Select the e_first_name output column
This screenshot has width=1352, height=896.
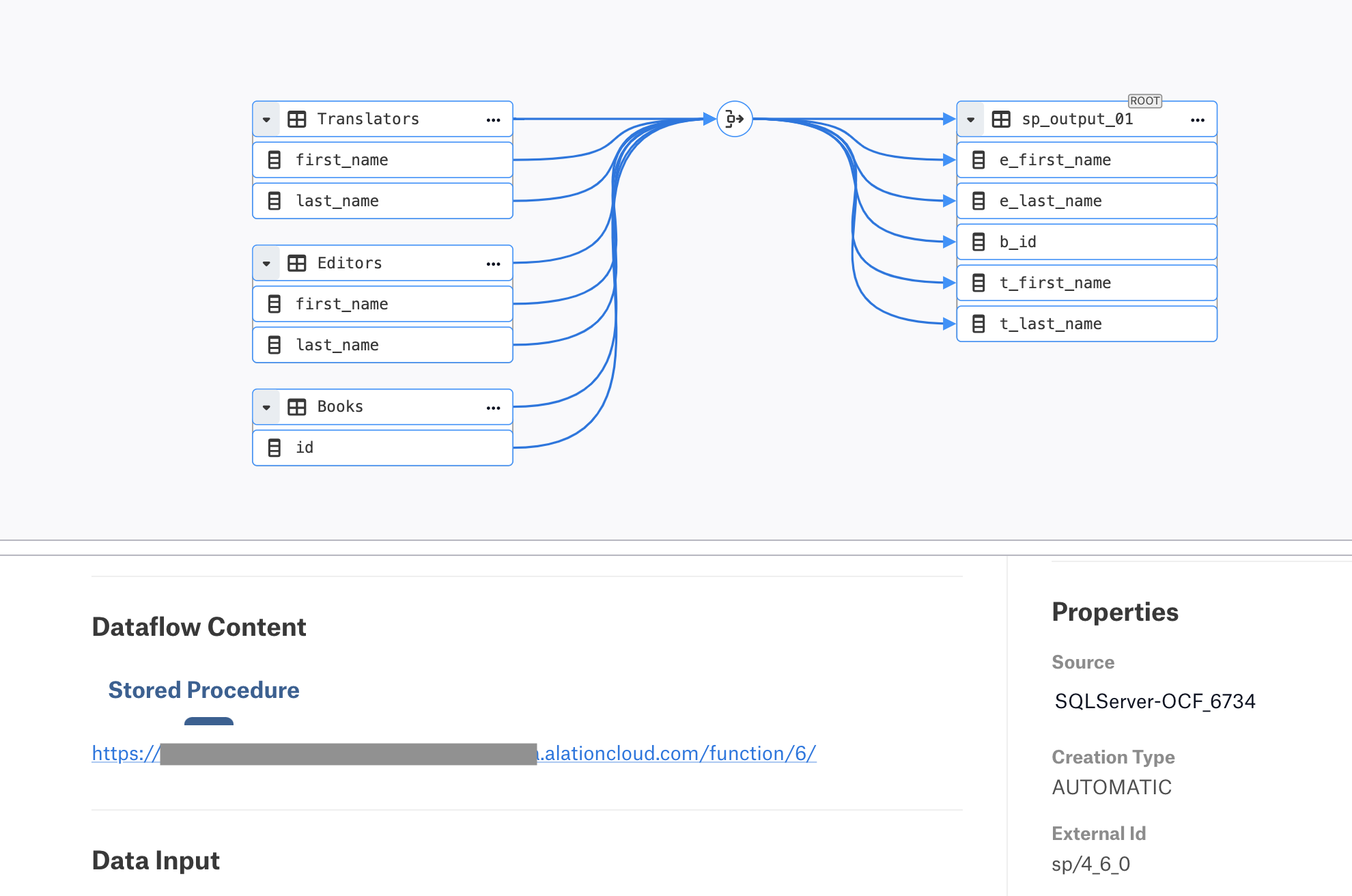(x=1087, y=160)
